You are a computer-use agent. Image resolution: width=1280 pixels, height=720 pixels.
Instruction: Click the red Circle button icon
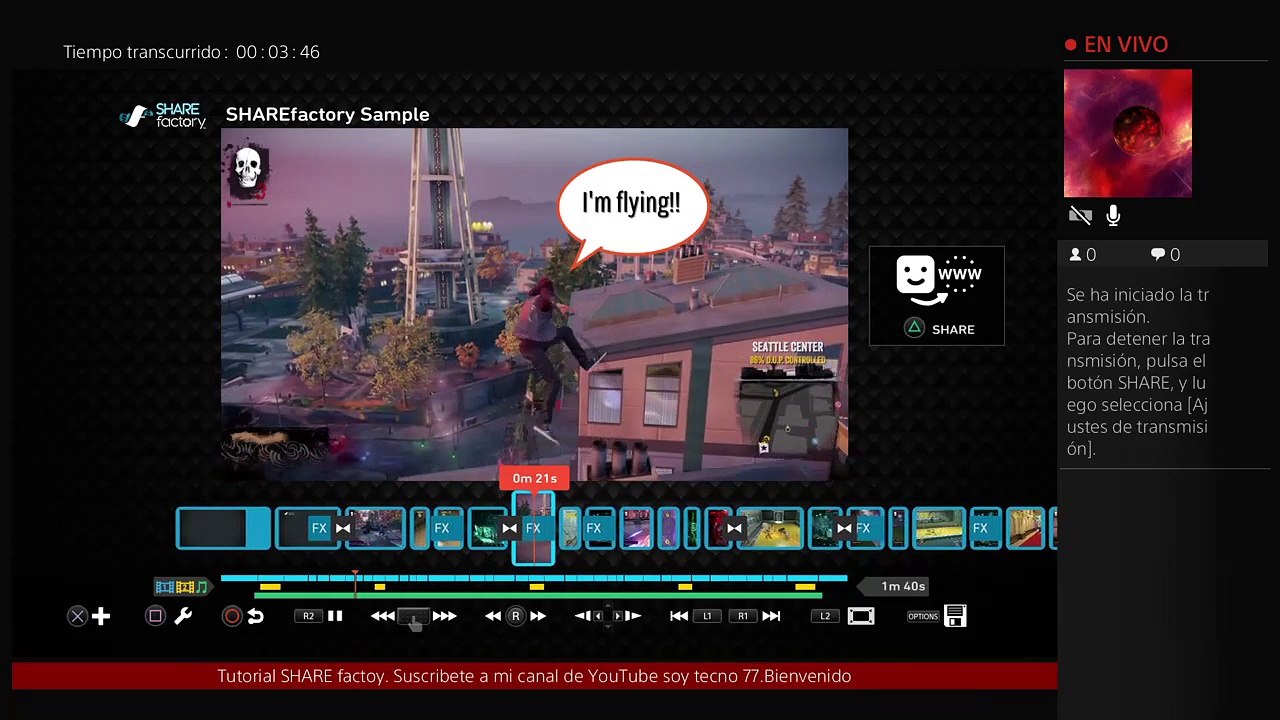232,616
